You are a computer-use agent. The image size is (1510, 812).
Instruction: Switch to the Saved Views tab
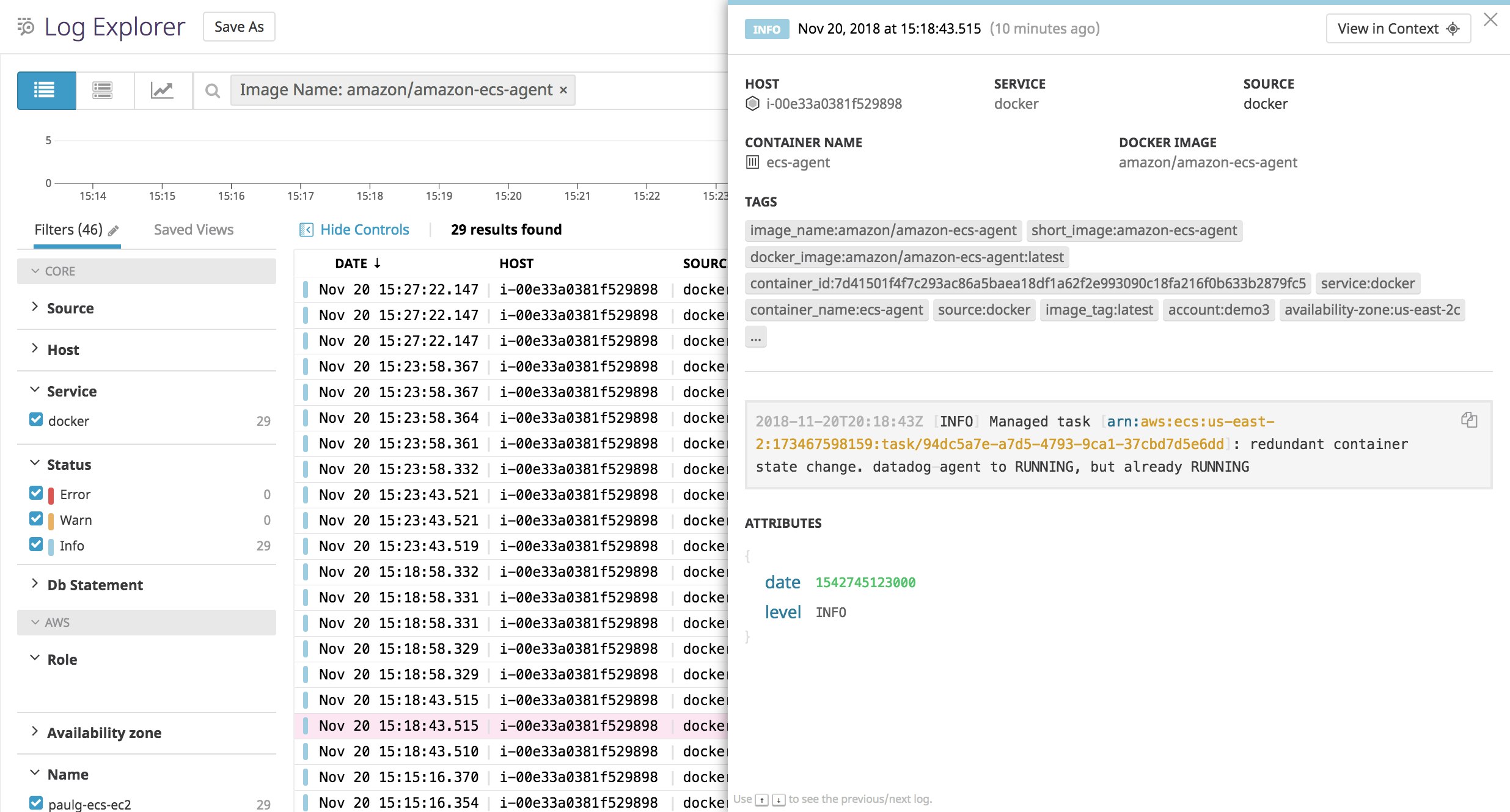[x=193, y=229]
